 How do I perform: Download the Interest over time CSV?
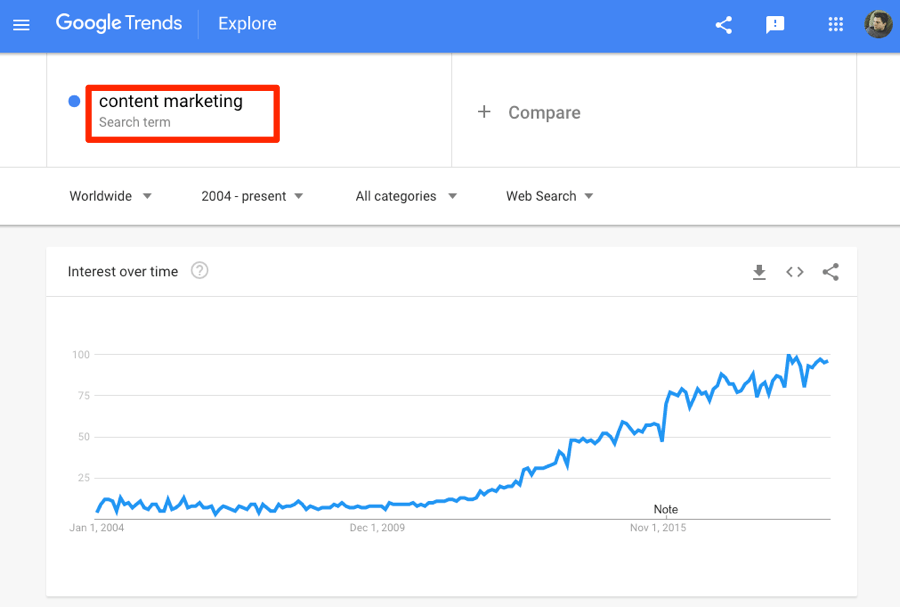(x=759, y=272)
